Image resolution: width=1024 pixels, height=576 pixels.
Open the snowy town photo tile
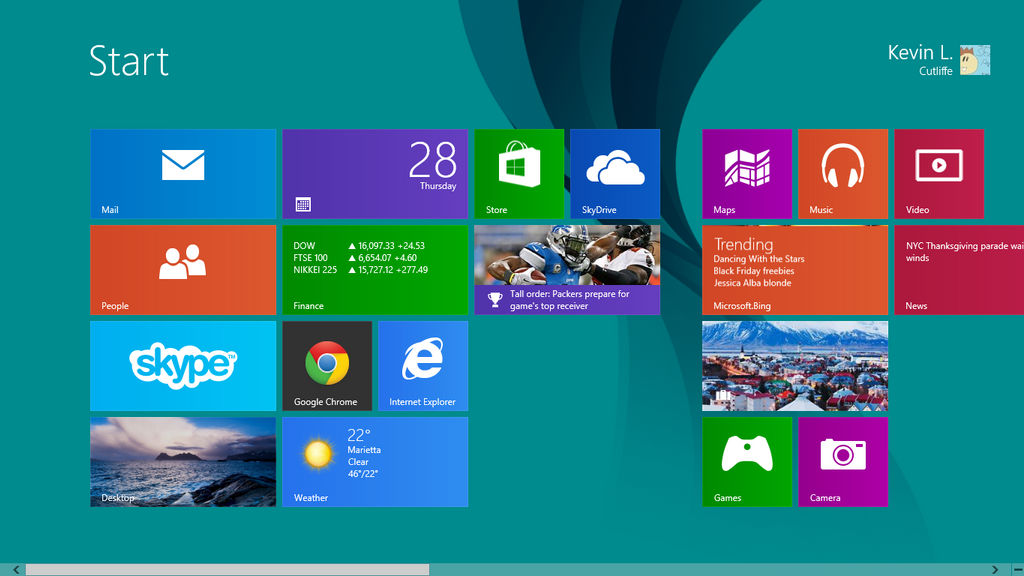(x=795, y=366)
